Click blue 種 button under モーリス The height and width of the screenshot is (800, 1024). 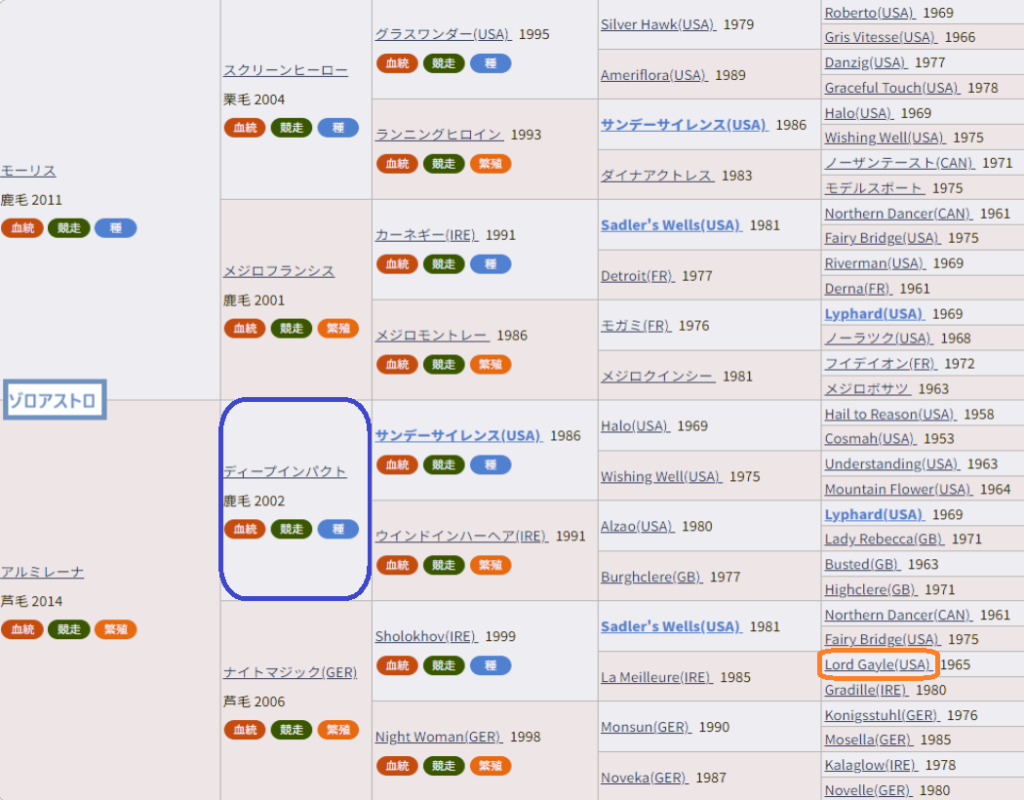[x=116, y=228]
